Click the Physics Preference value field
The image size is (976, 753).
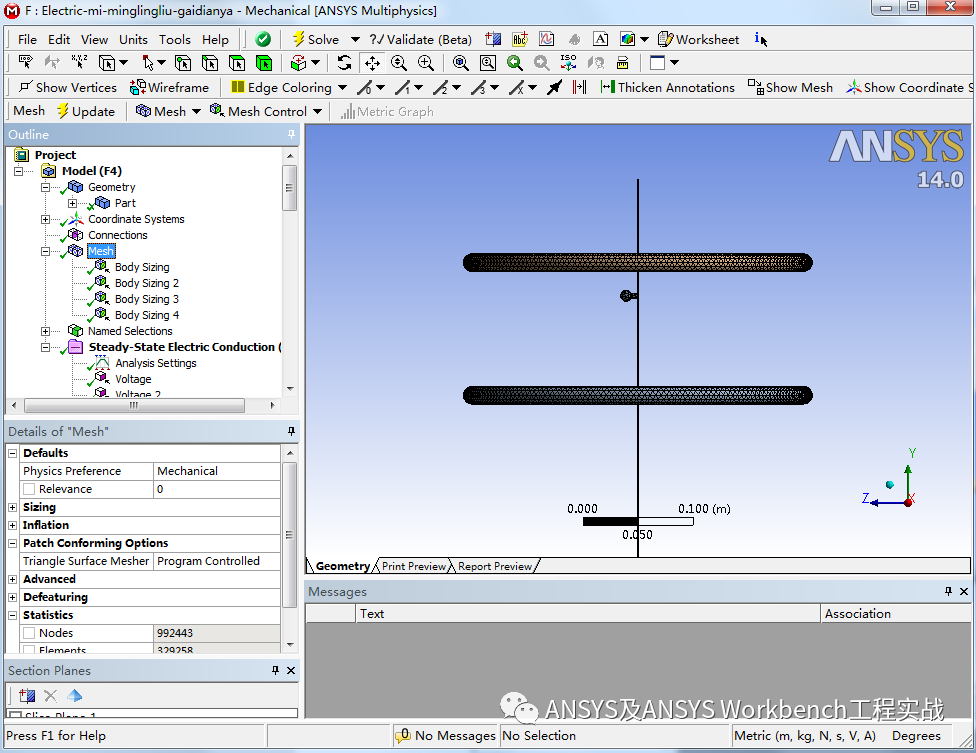[x=217, y=471]
